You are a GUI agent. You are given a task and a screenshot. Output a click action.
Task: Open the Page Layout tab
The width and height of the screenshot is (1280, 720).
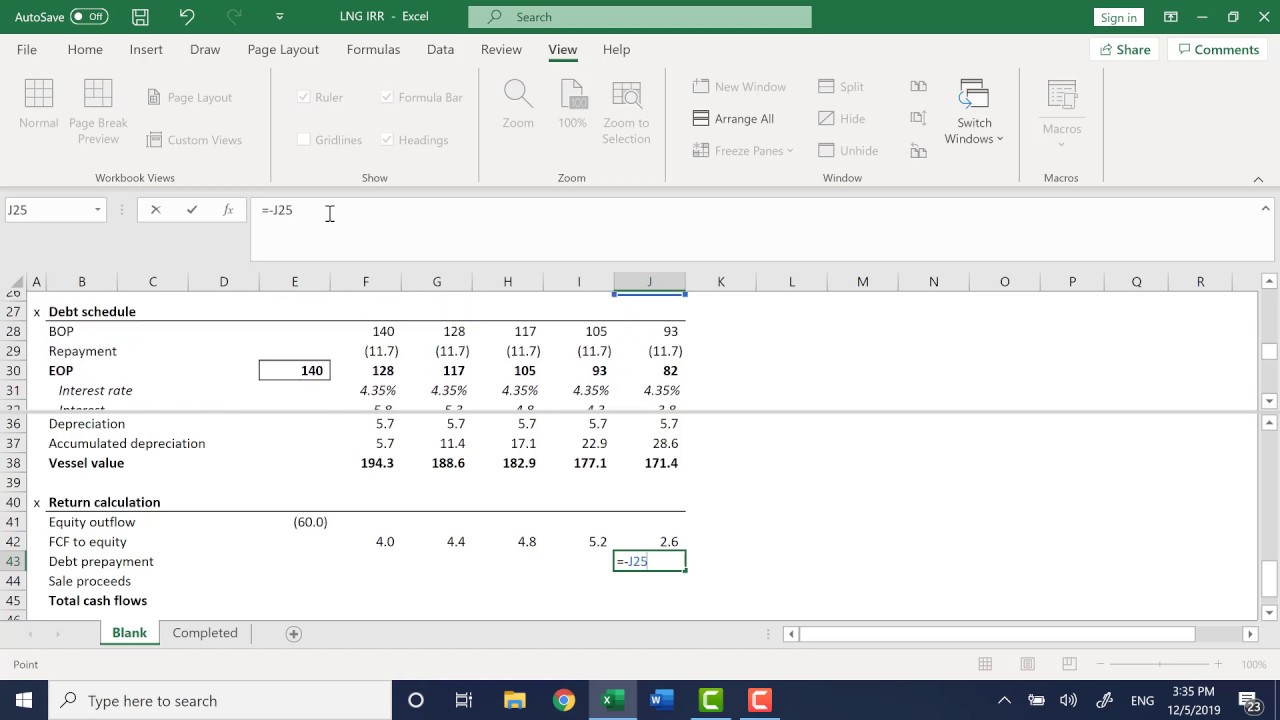pyautogui.click(x=283, y=49)
